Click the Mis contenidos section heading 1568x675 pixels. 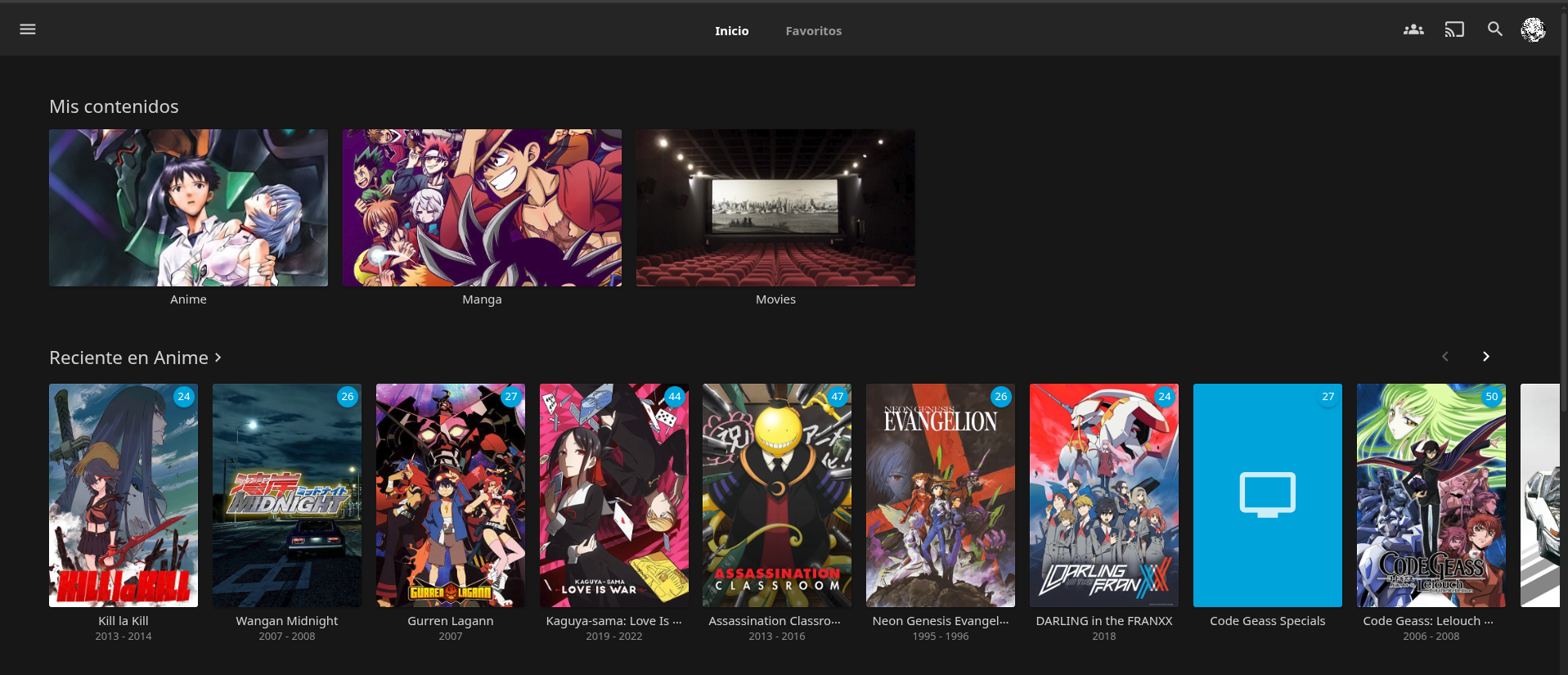click(x=114, y=106)
